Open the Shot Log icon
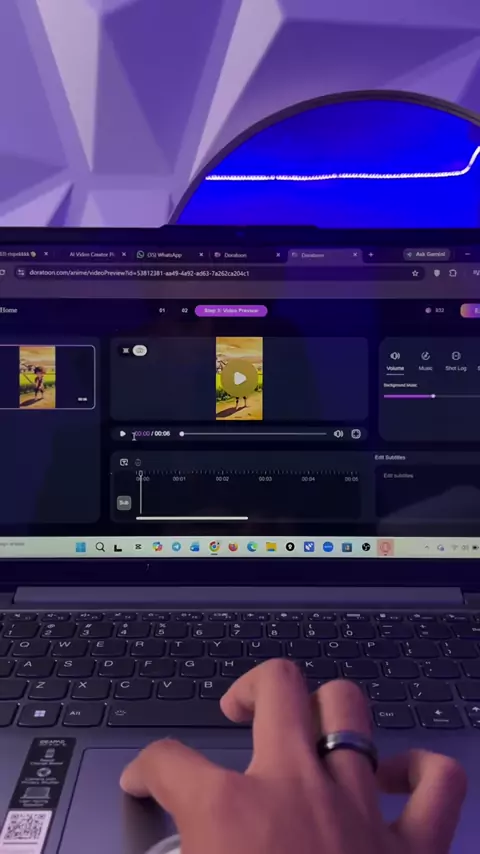 coord(456,356)
